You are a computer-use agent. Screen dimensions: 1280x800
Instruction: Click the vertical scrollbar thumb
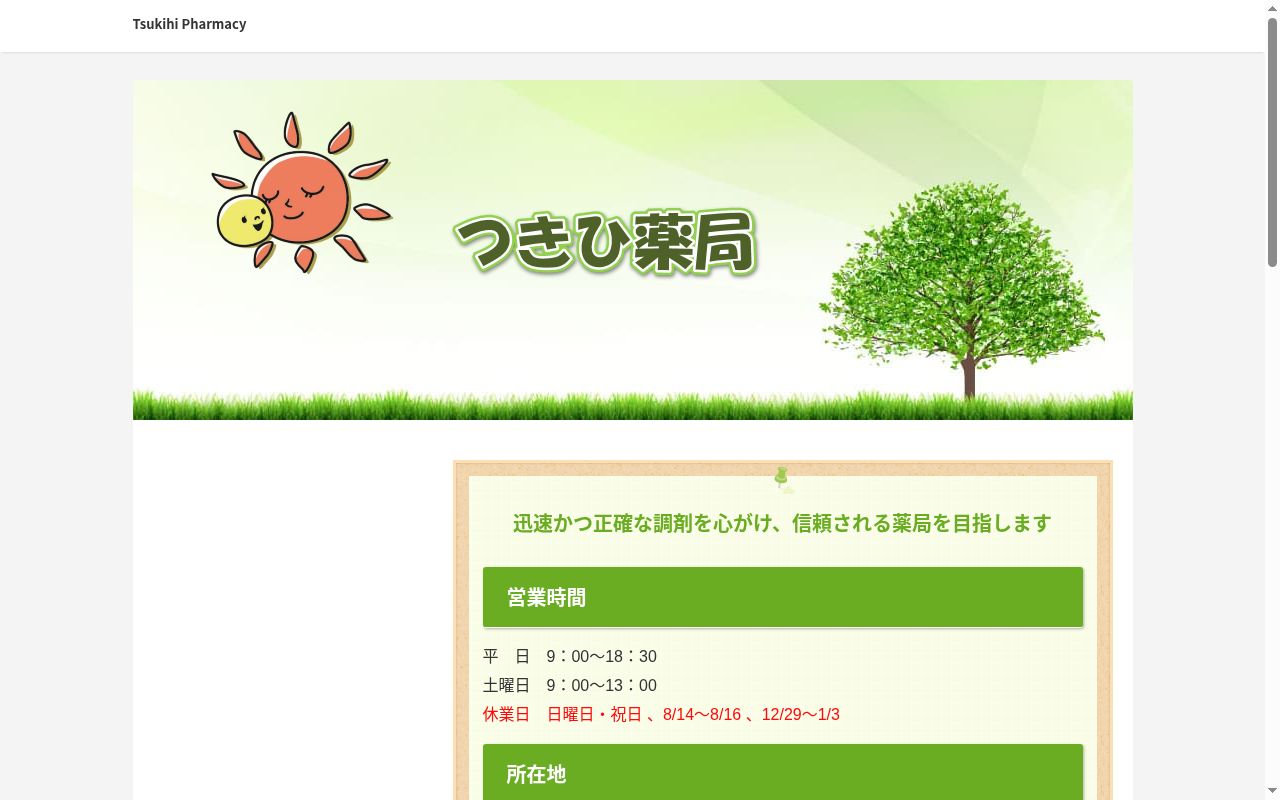[1272, 140]
